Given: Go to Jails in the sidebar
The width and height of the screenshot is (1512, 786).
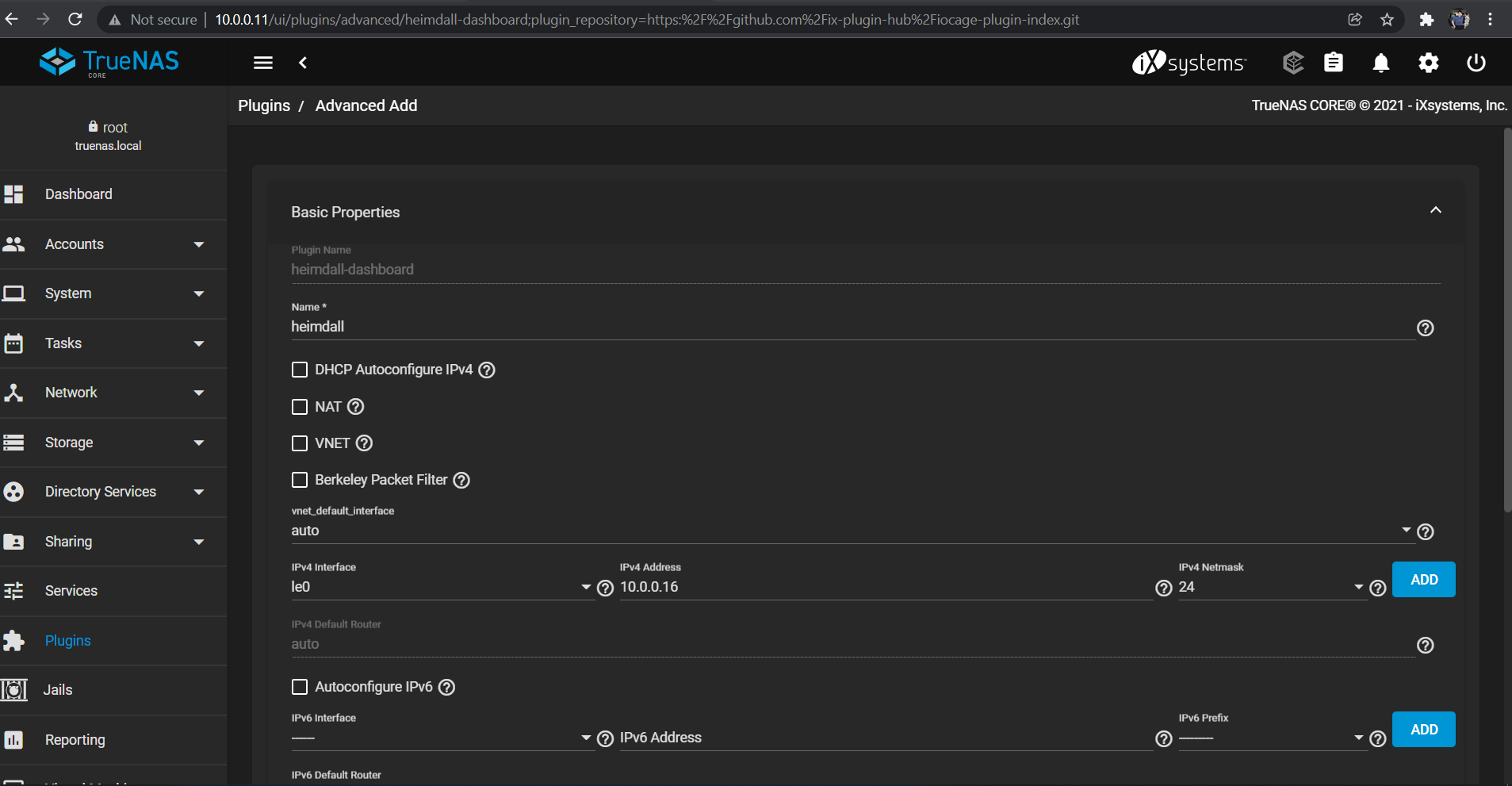Looking at the screenshot, I should (x=58, y=690).
